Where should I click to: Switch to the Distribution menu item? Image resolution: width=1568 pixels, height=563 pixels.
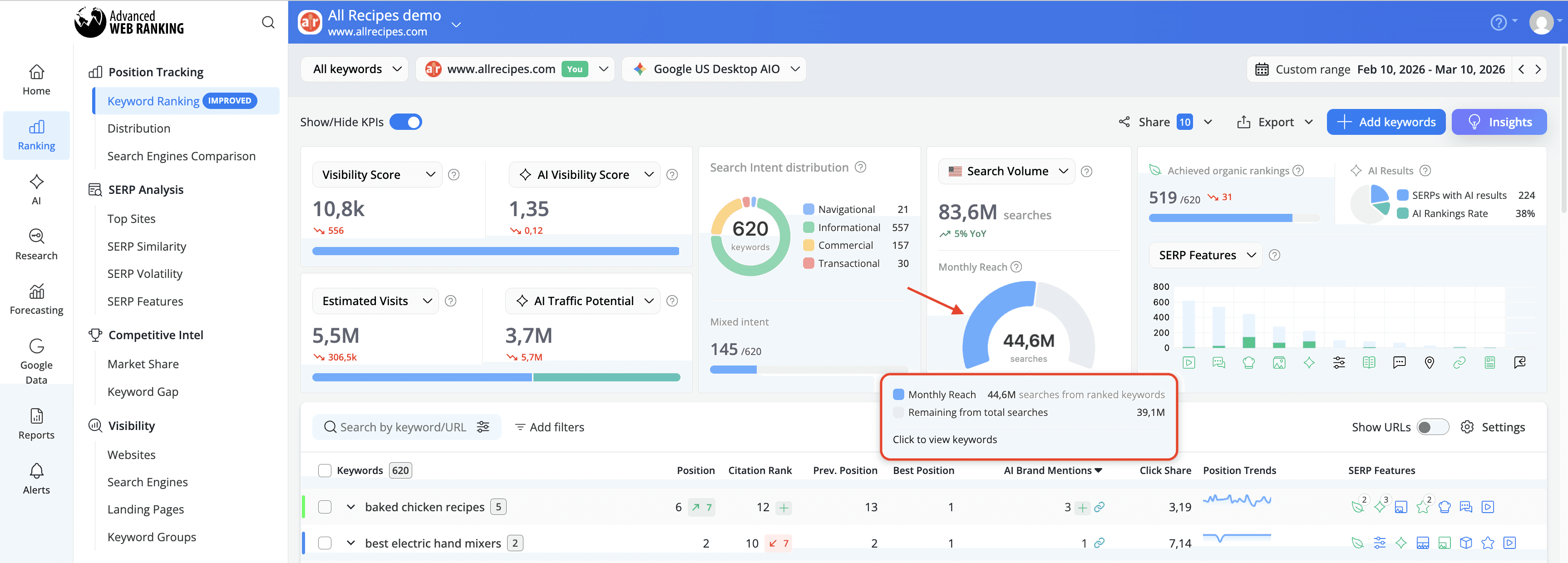coord(139,128)
